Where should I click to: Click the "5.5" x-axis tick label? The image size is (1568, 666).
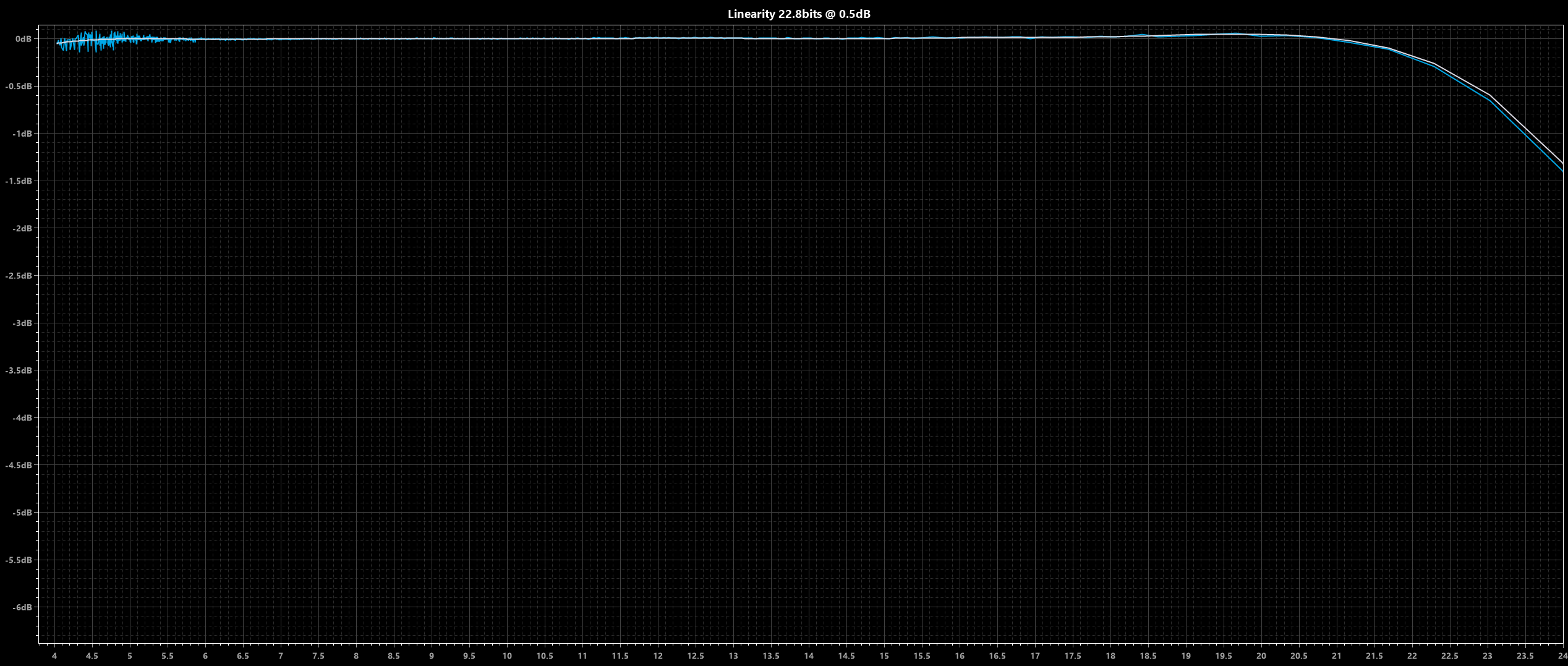pyautogui.click(x=168, y=656)
